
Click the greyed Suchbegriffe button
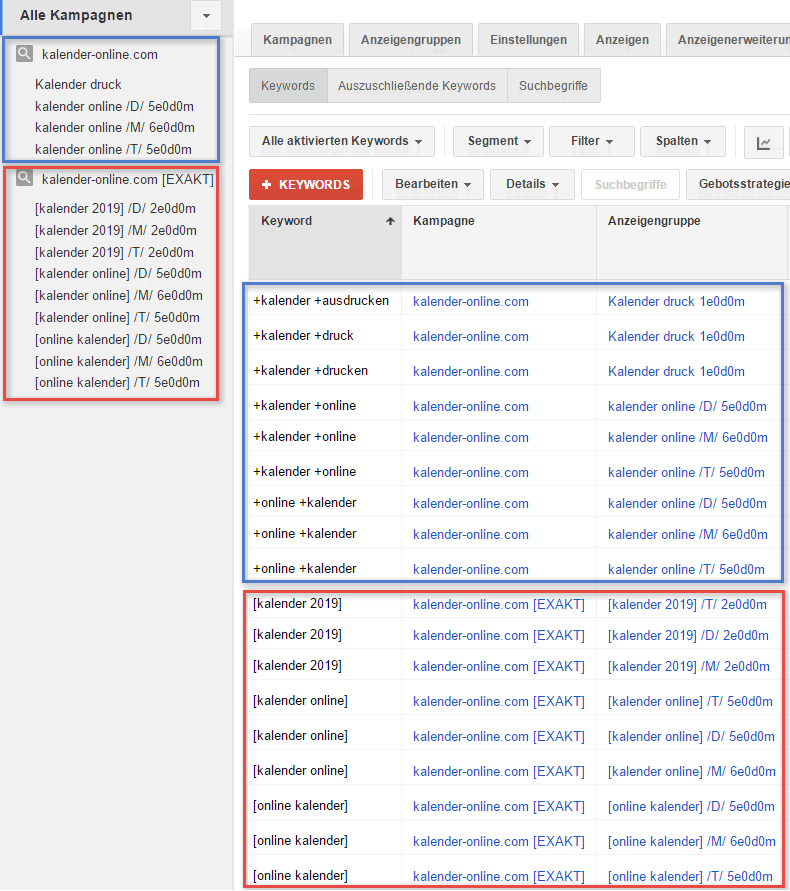pos(630,185)
